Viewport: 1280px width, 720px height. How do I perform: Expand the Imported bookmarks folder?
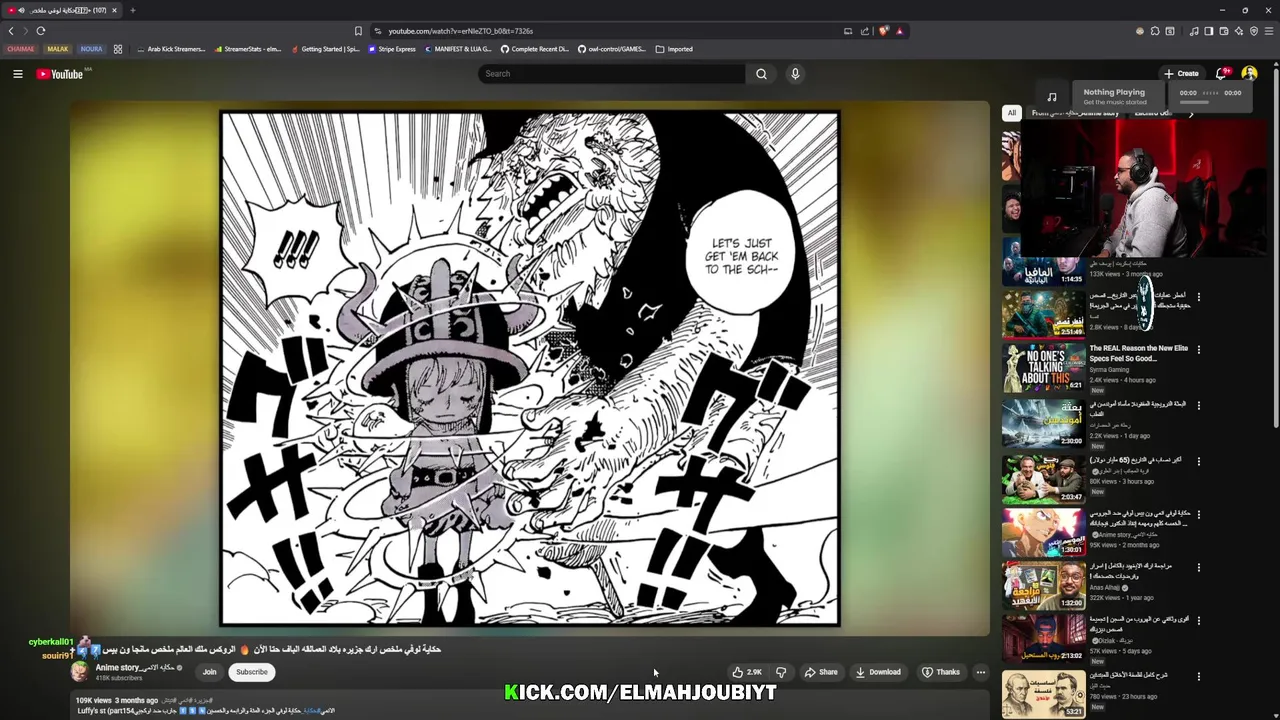coord(674,49)
